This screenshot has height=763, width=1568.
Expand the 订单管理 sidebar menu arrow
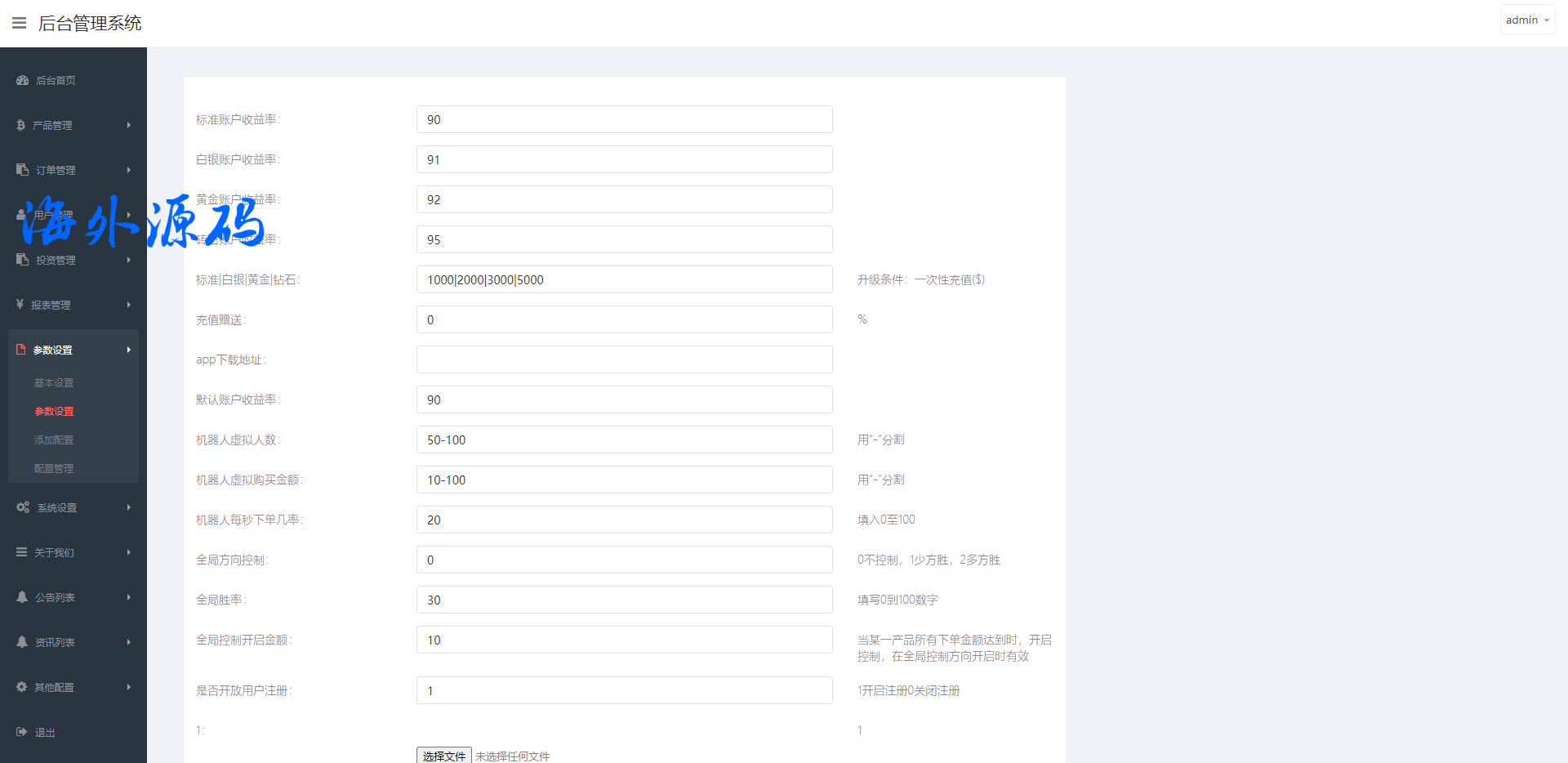click(x=128, y=170)
